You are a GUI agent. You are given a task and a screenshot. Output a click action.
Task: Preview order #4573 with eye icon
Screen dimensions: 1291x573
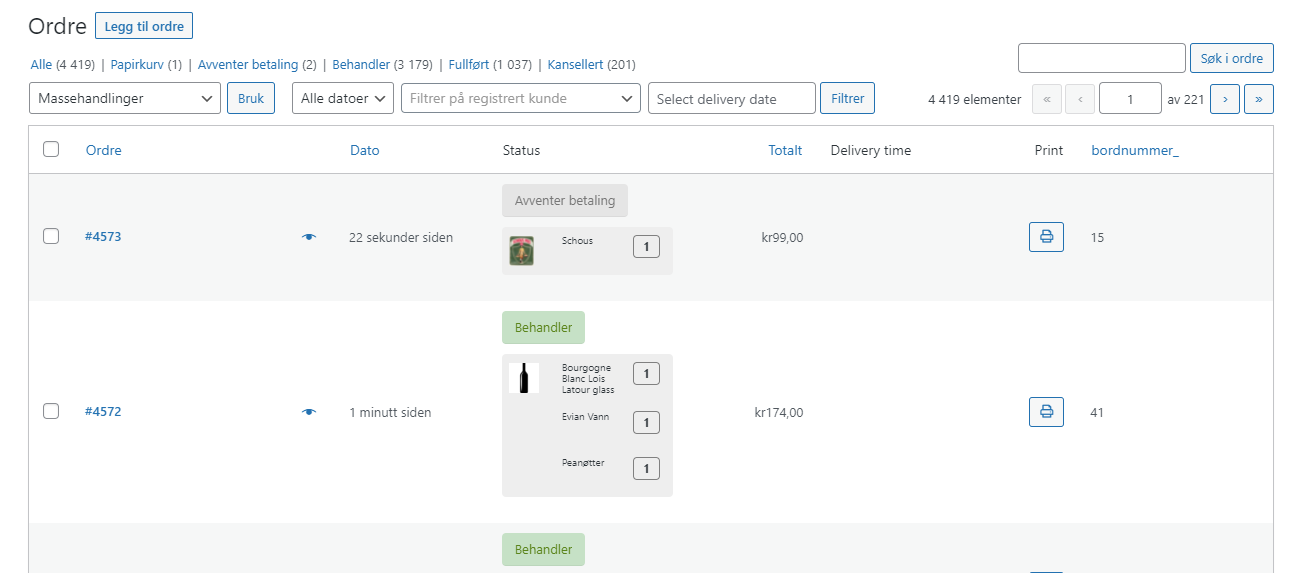[x=309, y=237]
